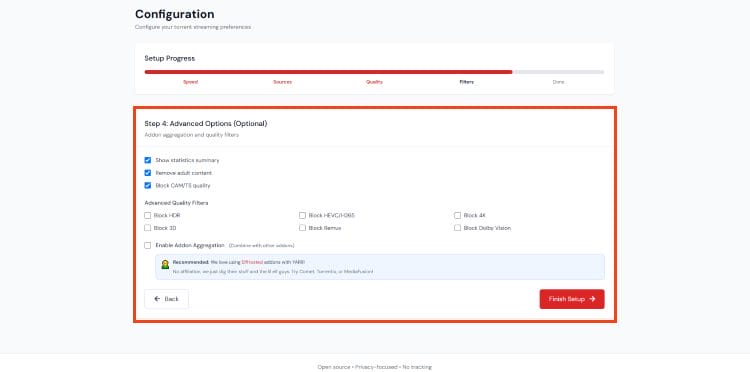Image resolution: width=750 pixels, height=372 pixels.
Task: Tick the Block 4K checkbox
Action: click(x=457, y=215)
